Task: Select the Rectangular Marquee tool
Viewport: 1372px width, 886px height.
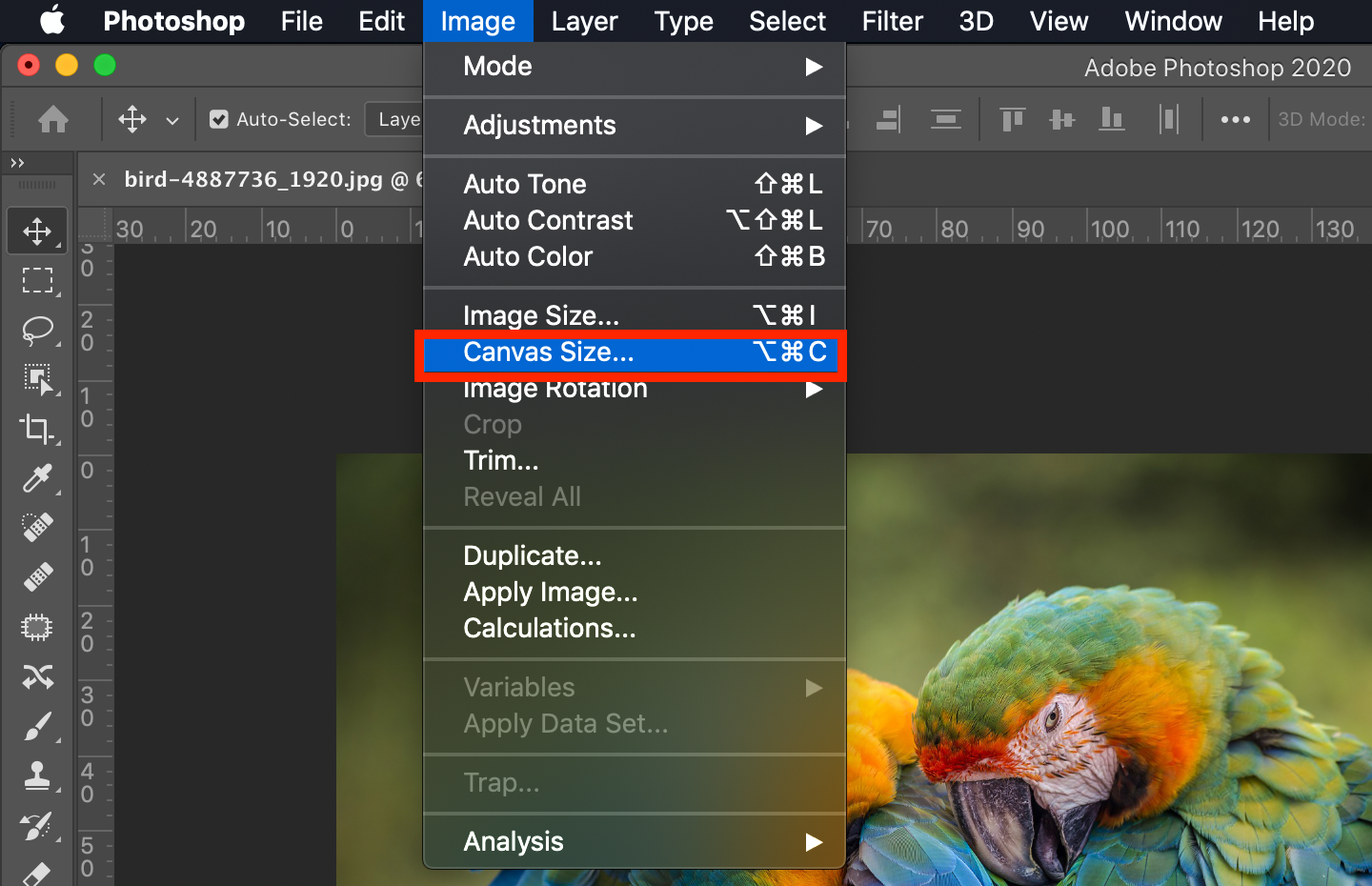Action: [x=37, y=280]
